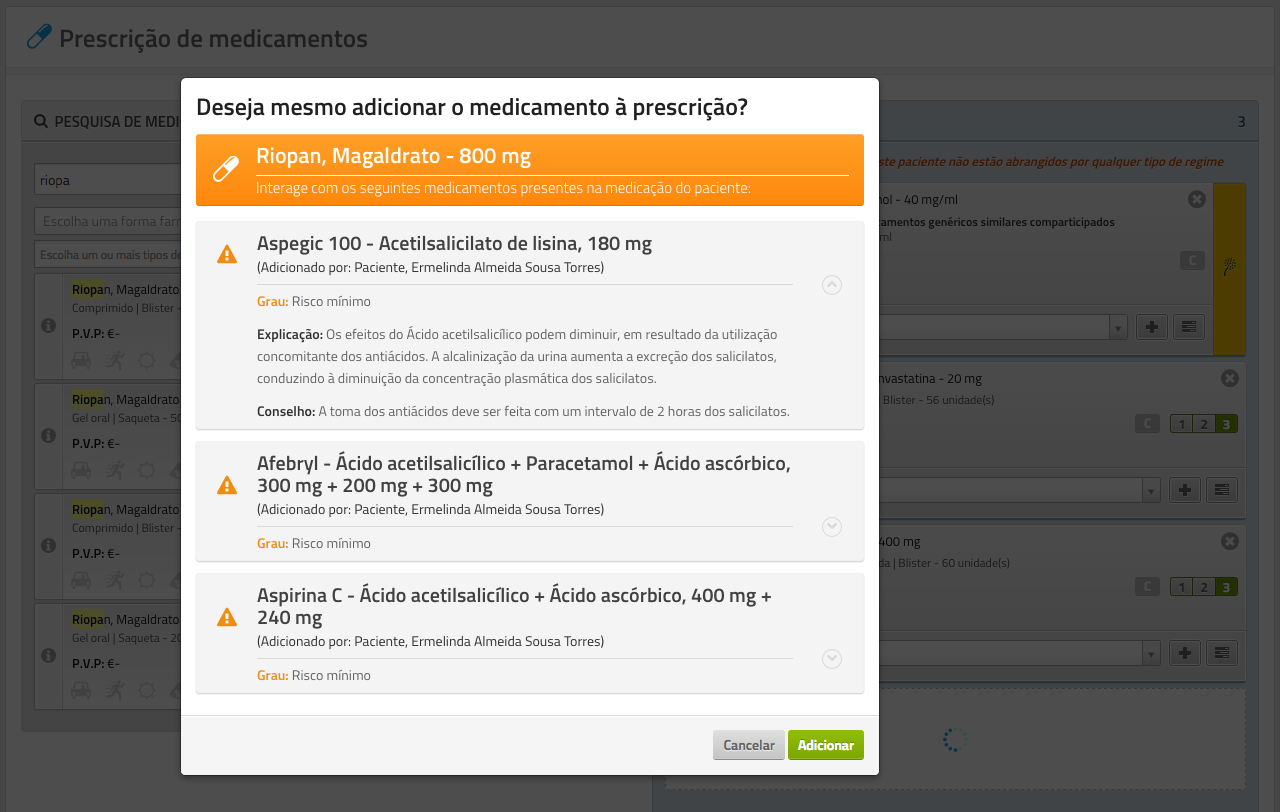Open the dropdown arrow on the 40 mg/ml card
Viewport: 1280px width, 812px height.
(1118, 327)
